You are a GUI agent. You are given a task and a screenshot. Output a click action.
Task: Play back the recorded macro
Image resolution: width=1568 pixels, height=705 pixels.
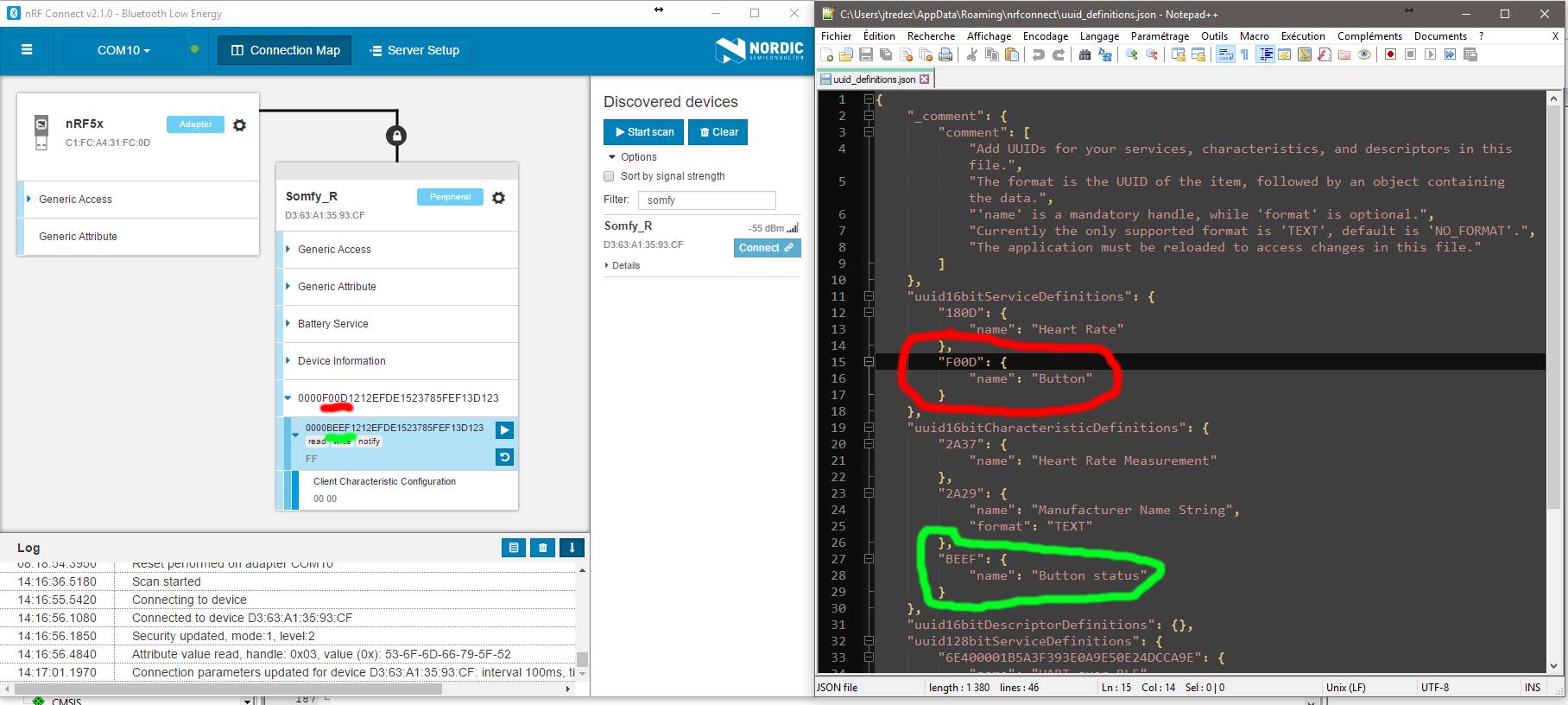[1431, 54]
